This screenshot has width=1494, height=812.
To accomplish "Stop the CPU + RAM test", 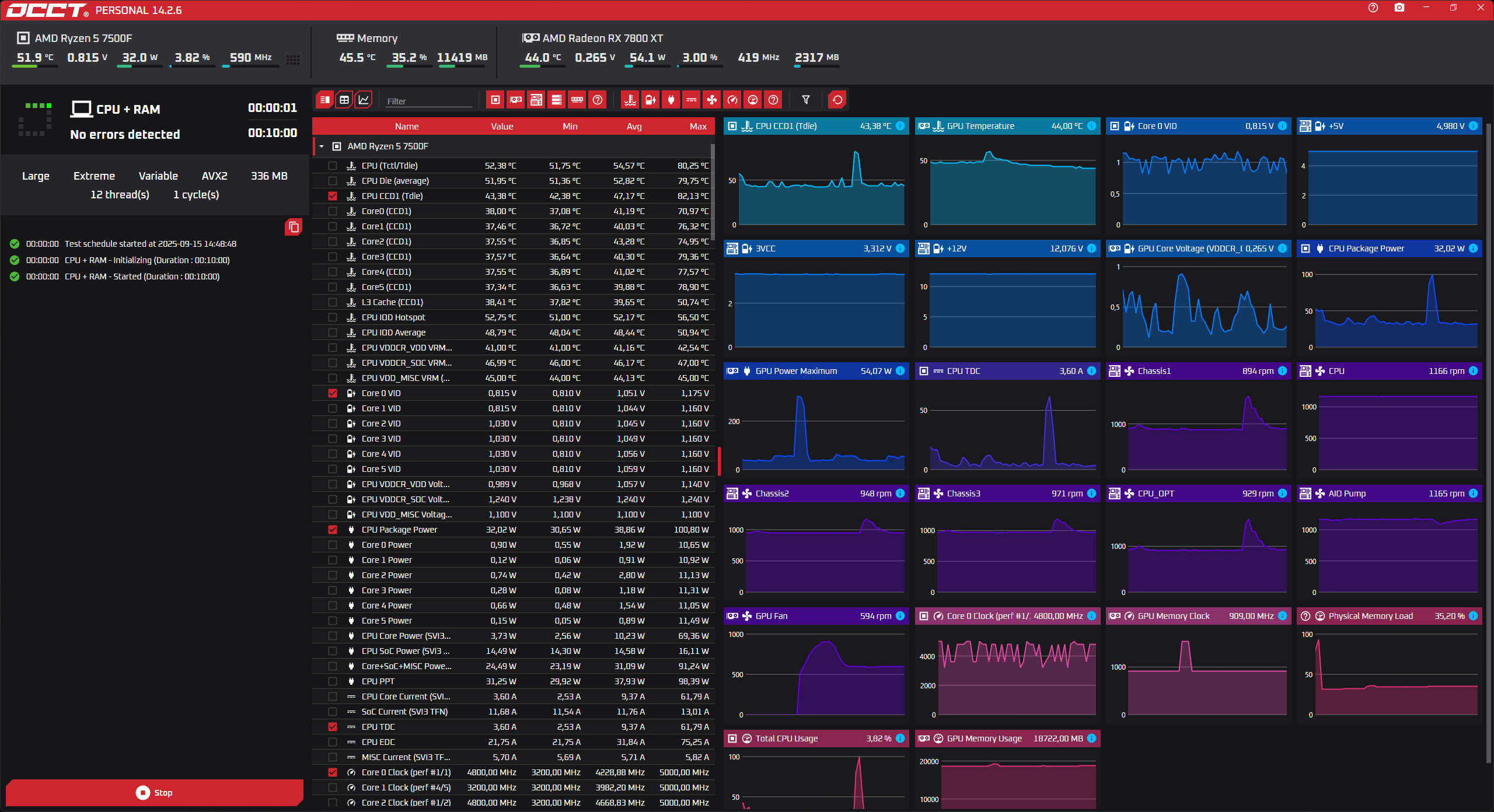I will click(x=155, y=792).
